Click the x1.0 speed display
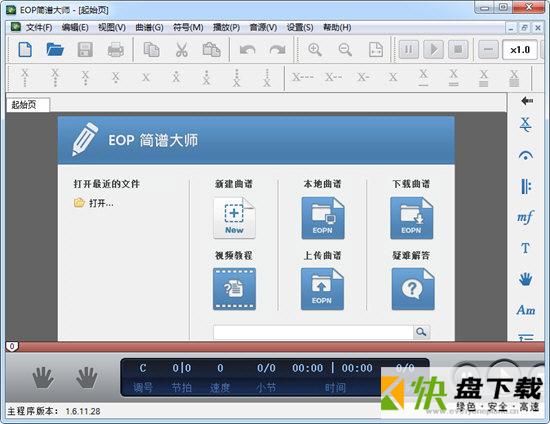This screenshot has width=550, height=424. tap(520, 49)
